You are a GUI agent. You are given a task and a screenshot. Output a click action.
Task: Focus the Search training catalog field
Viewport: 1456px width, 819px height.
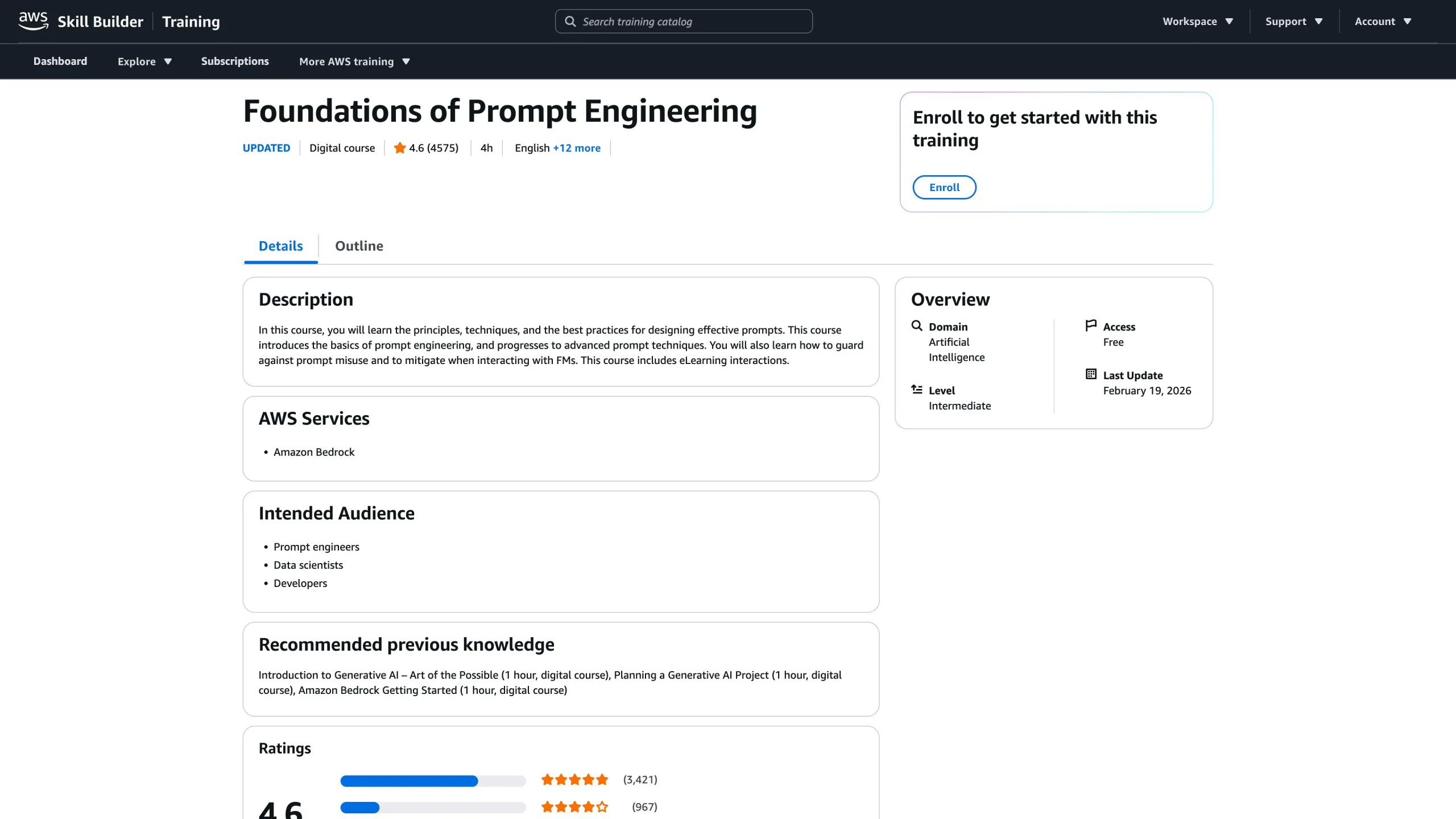pyautogui.click(x=684, y=22)
